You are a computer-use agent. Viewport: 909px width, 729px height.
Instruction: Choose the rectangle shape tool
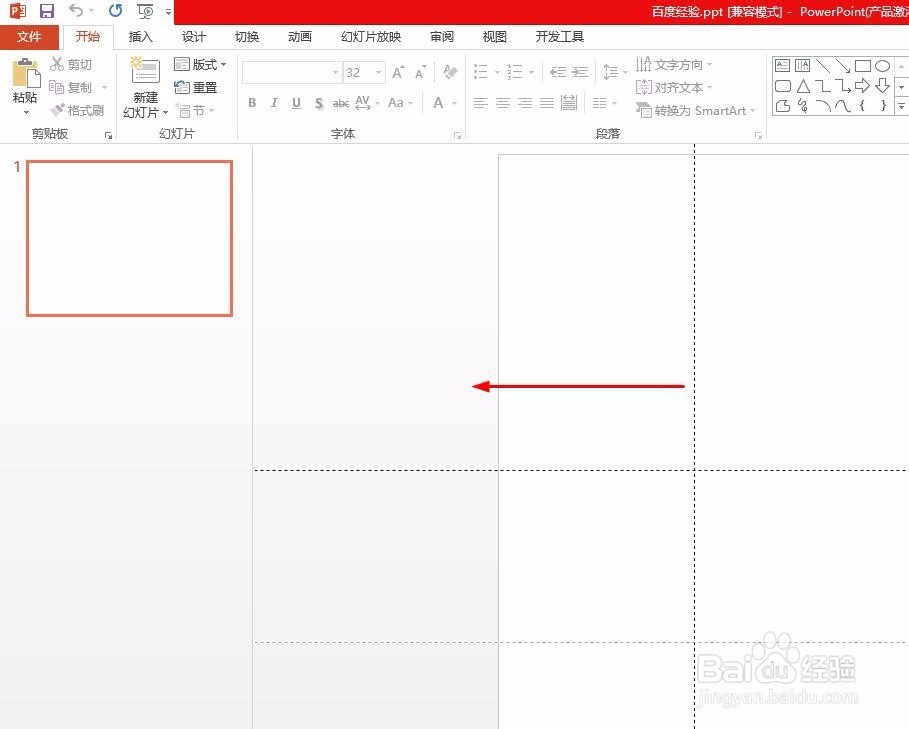(864, 65)
